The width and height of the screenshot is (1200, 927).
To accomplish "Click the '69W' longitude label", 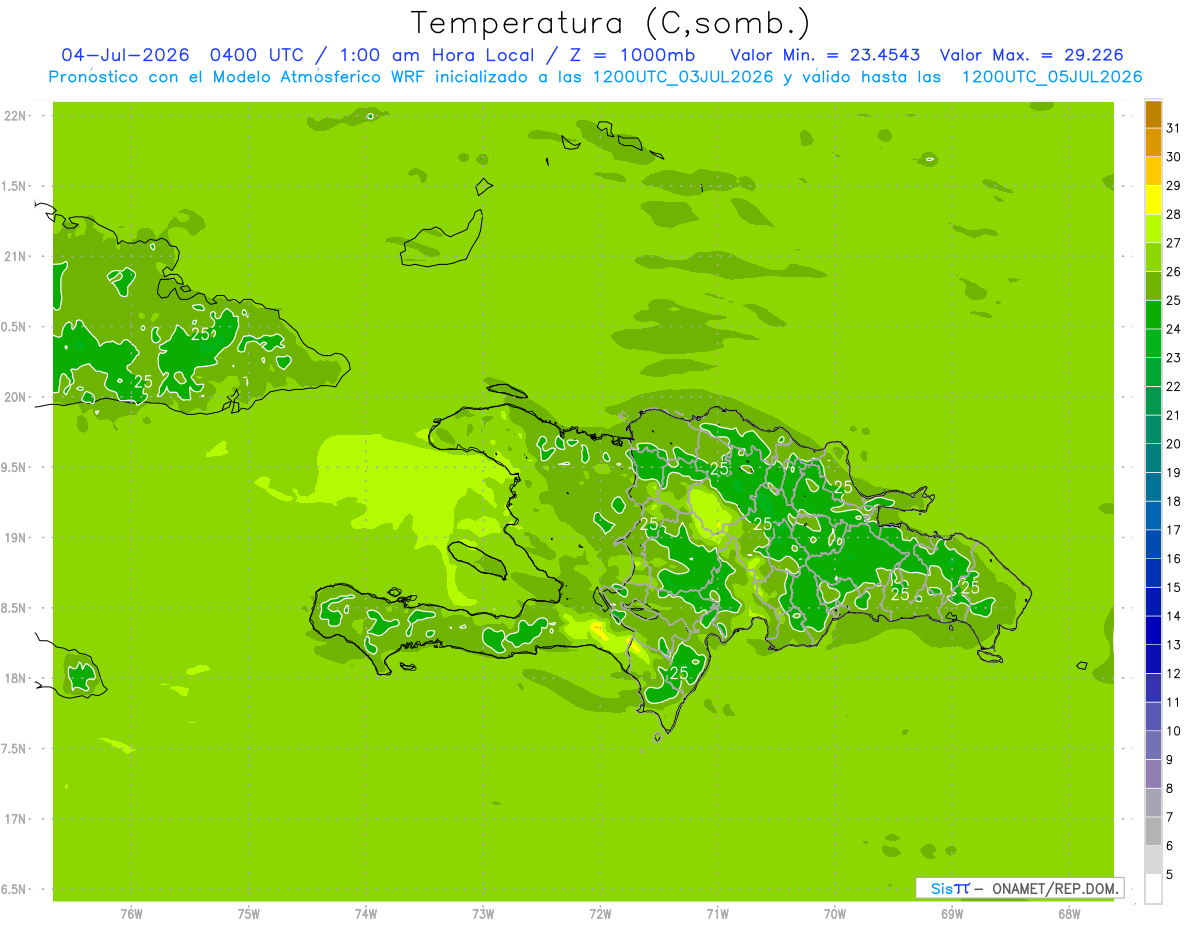I will [952, 914].
